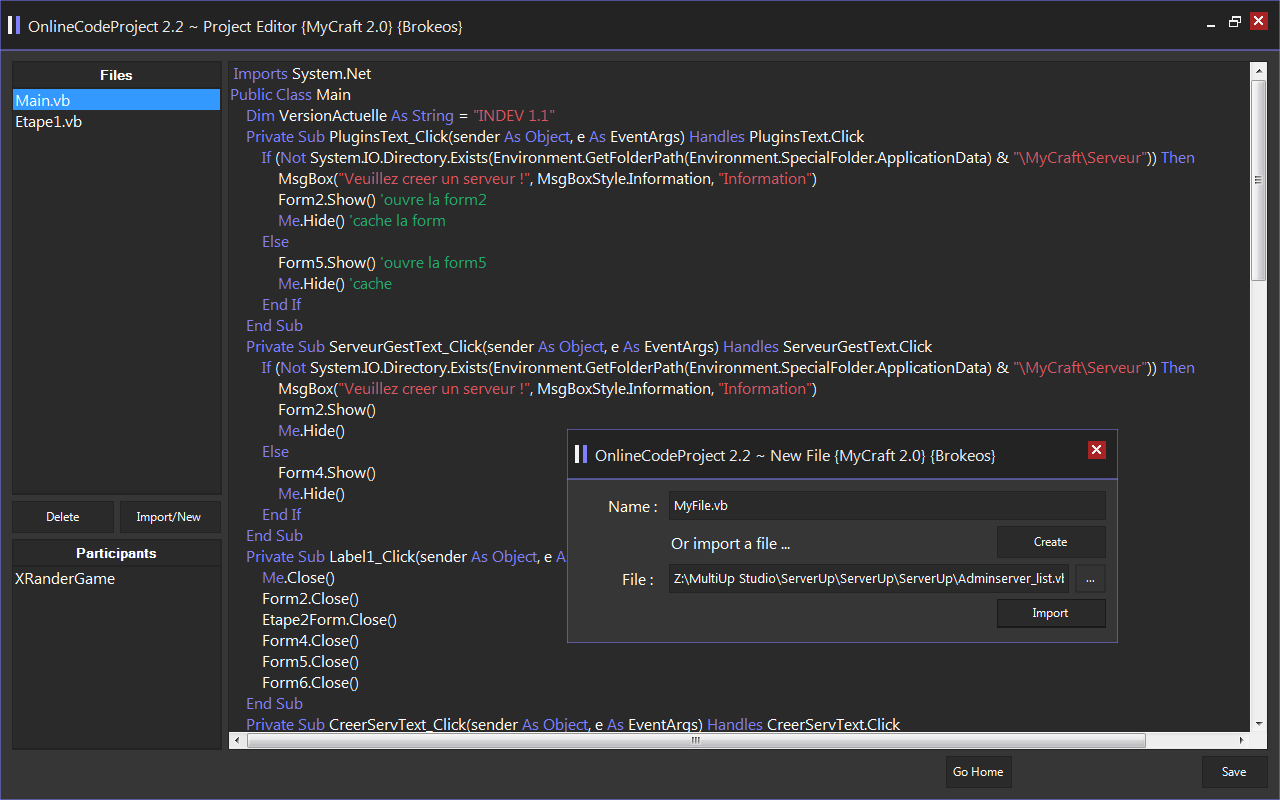Click the "Files" panel header
1280x800 pixels.
tap(116, 75)
